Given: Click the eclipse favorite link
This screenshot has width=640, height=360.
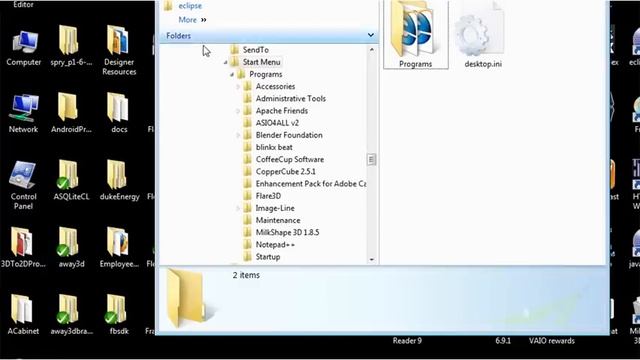Looking at the screenshot, I should coord(190,6).
